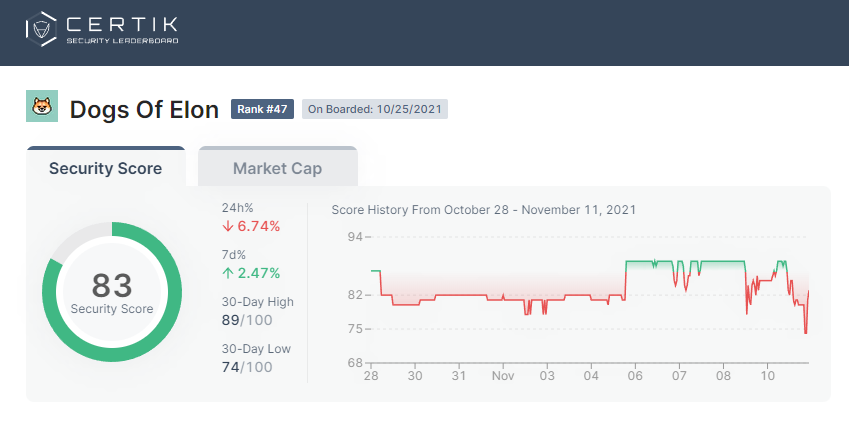This screenshot has height=428, width=849.
Task: Click the Score History date range heading
Action: (484, 210)
